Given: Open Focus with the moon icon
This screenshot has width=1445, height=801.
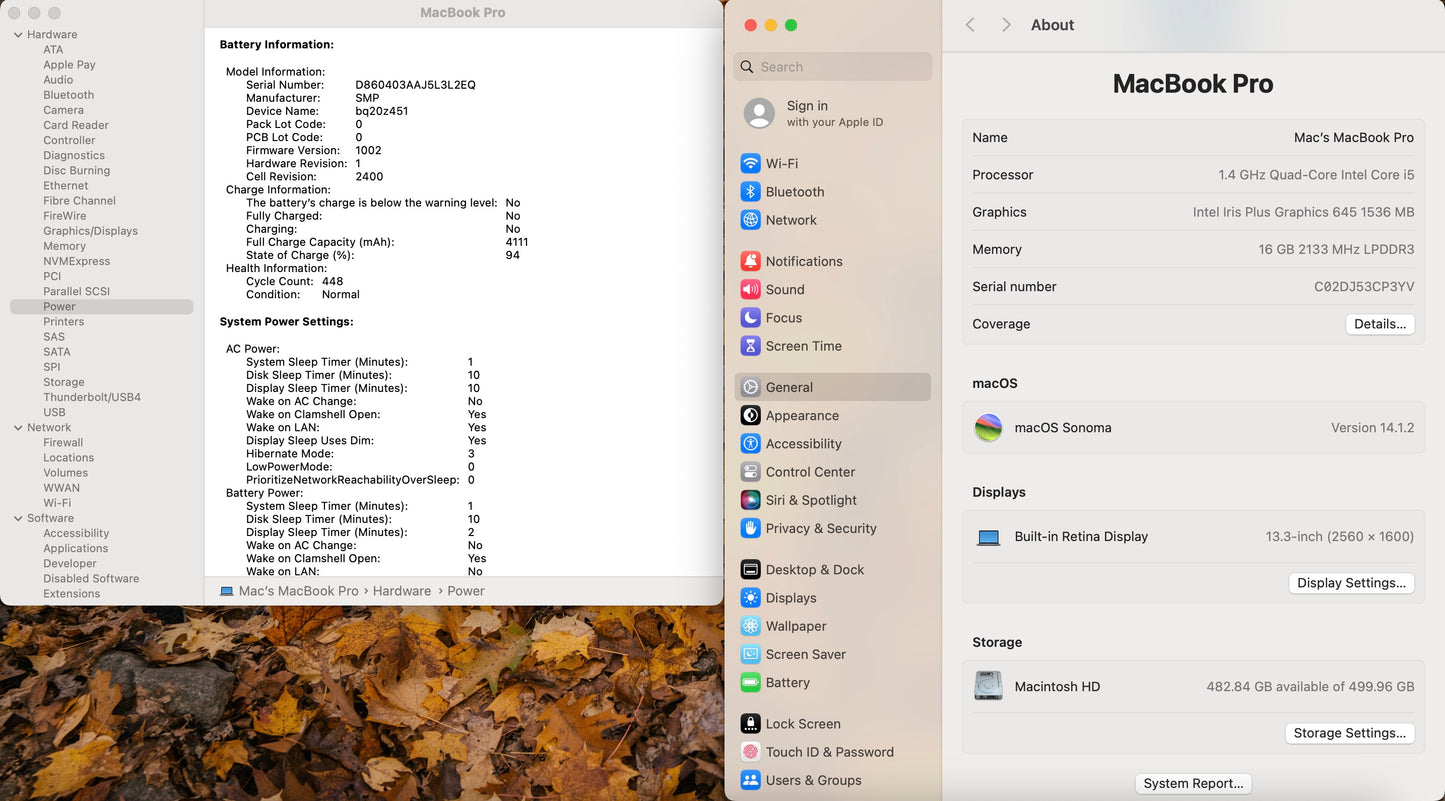Looking at the screenshot, I should [750, 318].
